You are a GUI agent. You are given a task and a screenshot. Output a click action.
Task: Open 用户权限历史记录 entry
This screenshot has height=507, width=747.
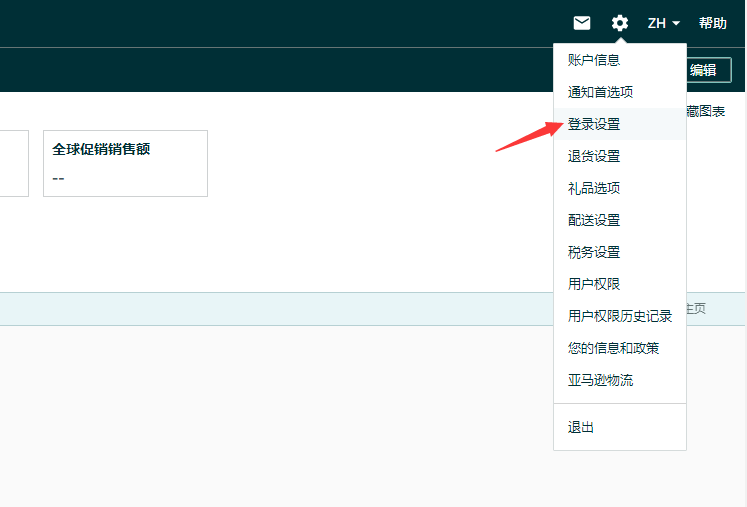[619, 316]
